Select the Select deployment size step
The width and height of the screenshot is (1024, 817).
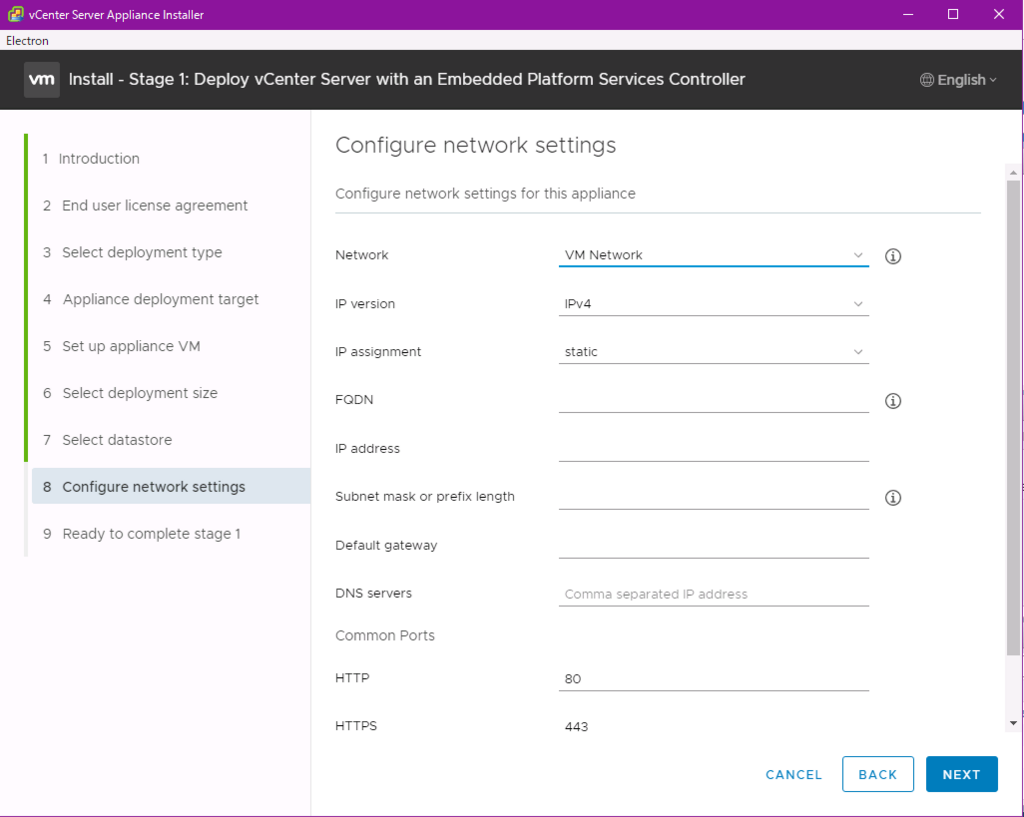coord(130,393)
